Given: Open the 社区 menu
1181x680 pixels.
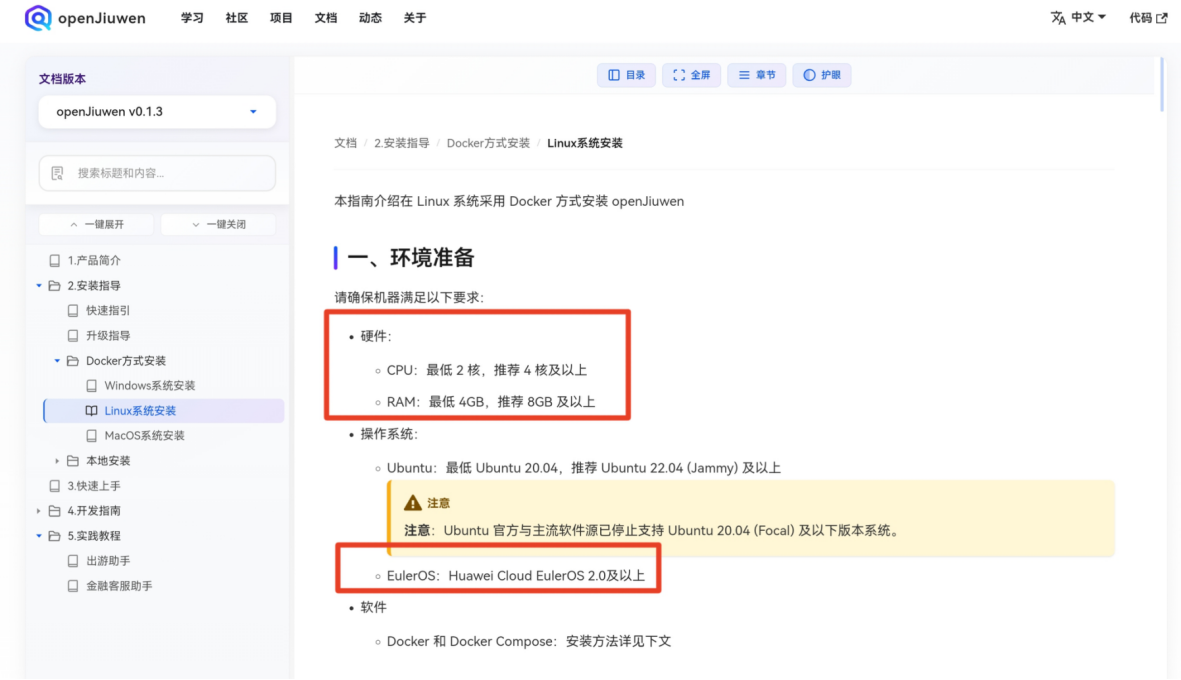Looking at the screenshot, I should [x=237, y=17].
